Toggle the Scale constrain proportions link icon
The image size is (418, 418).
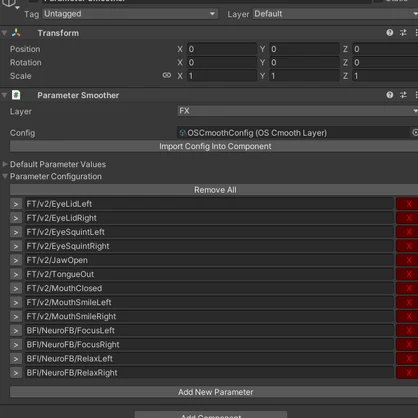click(167, 75)
